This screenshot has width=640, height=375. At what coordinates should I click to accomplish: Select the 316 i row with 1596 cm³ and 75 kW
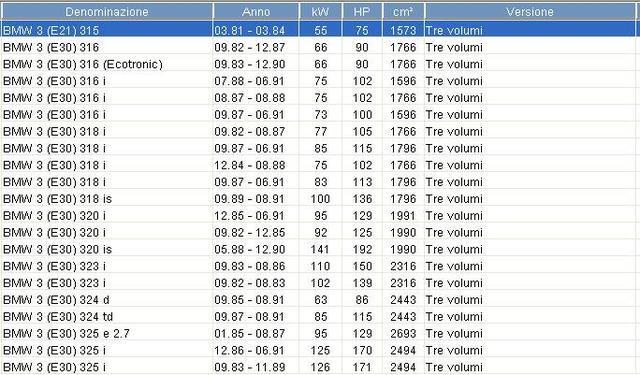click(318, 81)
